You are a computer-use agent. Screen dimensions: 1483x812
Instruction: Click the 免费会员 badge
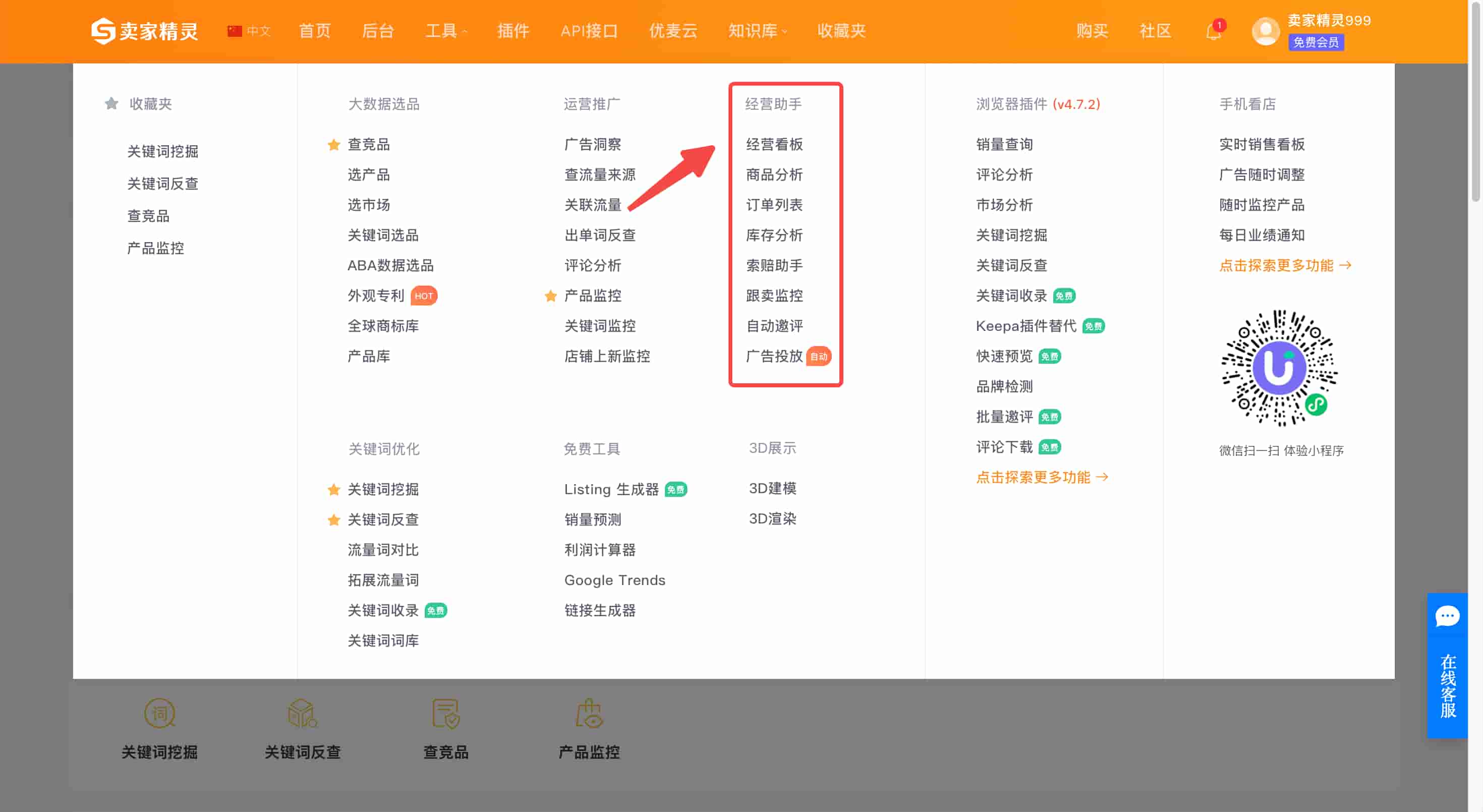pyautogui.click(x=1316, y=42)
